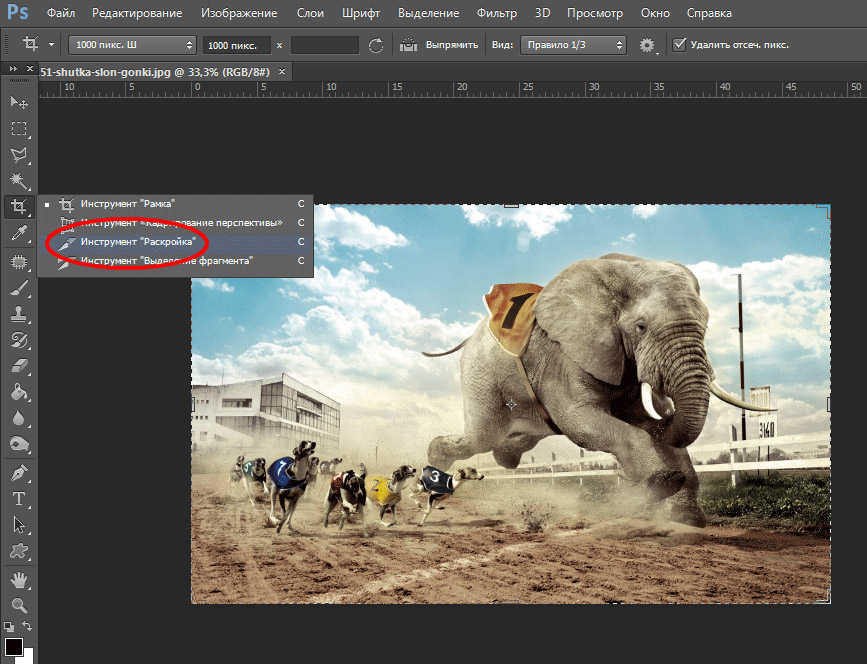The image size is (867, 664).
Task: Select the Move tool
Action: coord(18,102)
